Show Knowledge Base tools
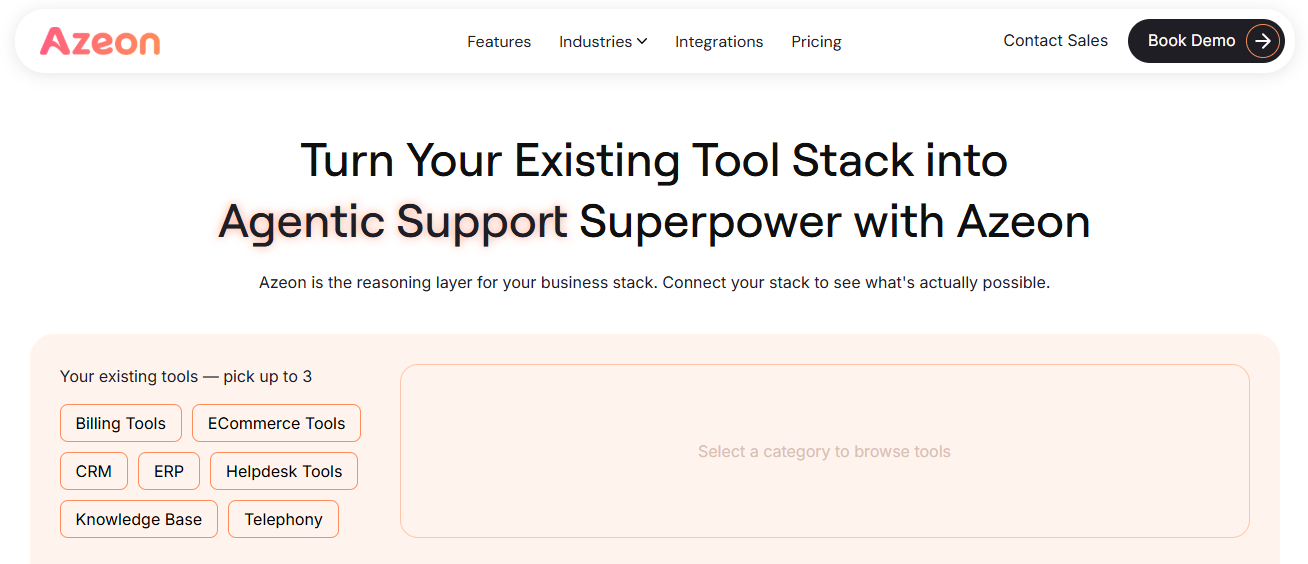The height and width of the screenshot is (564, 1308). click(x=139, y=519)
